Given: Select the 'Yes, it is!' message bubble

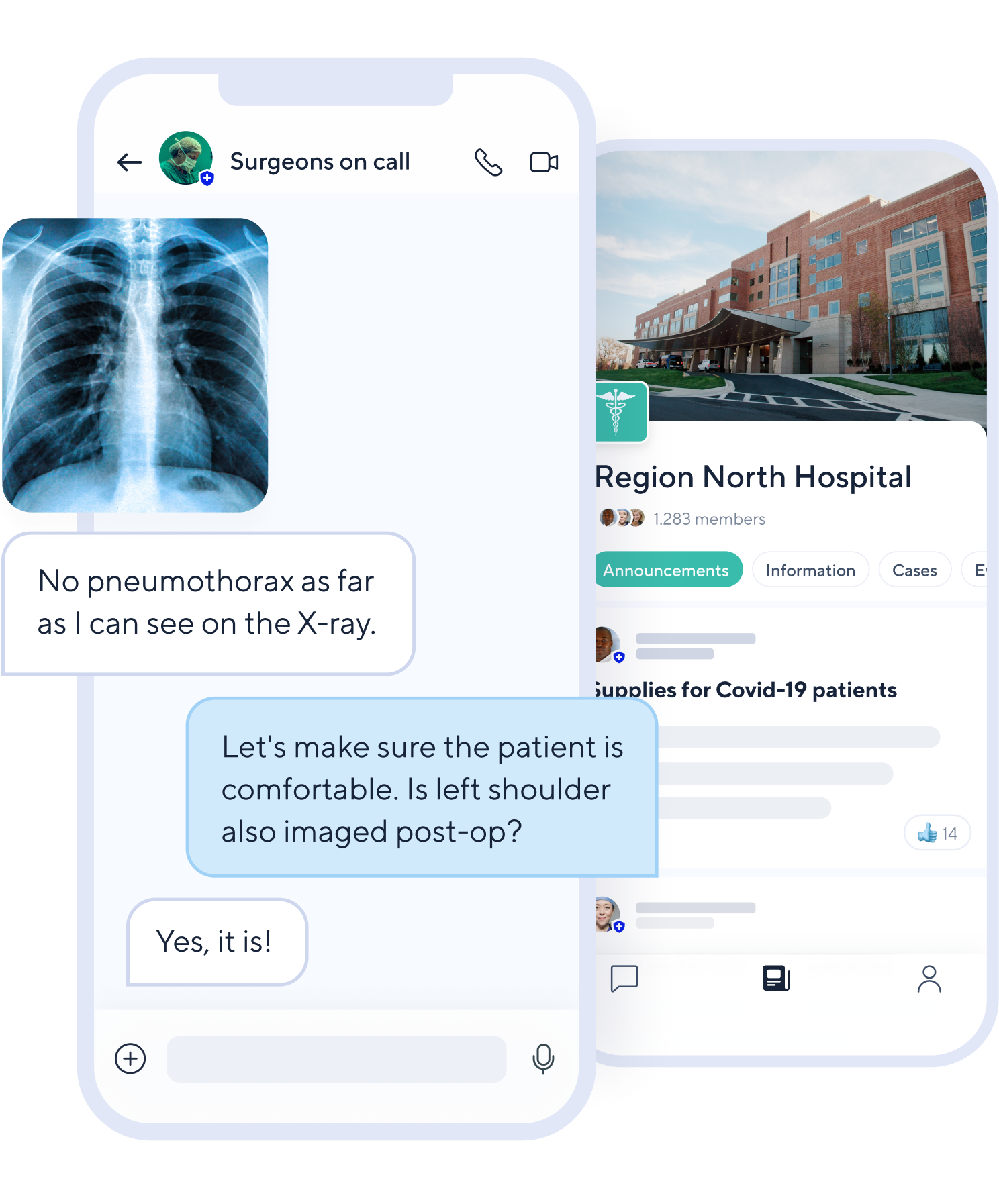Looking at the screenshot, I should point(217,942).
